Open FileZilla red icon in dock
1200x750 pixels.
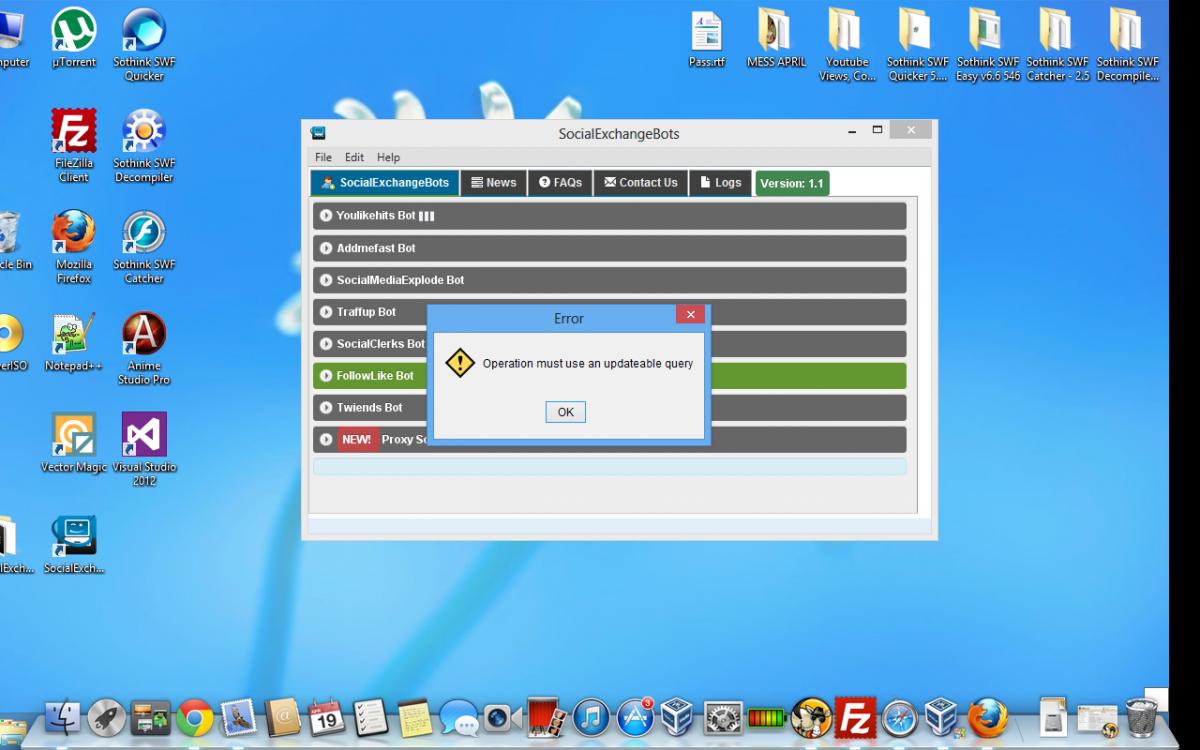(x=855, y=717)
